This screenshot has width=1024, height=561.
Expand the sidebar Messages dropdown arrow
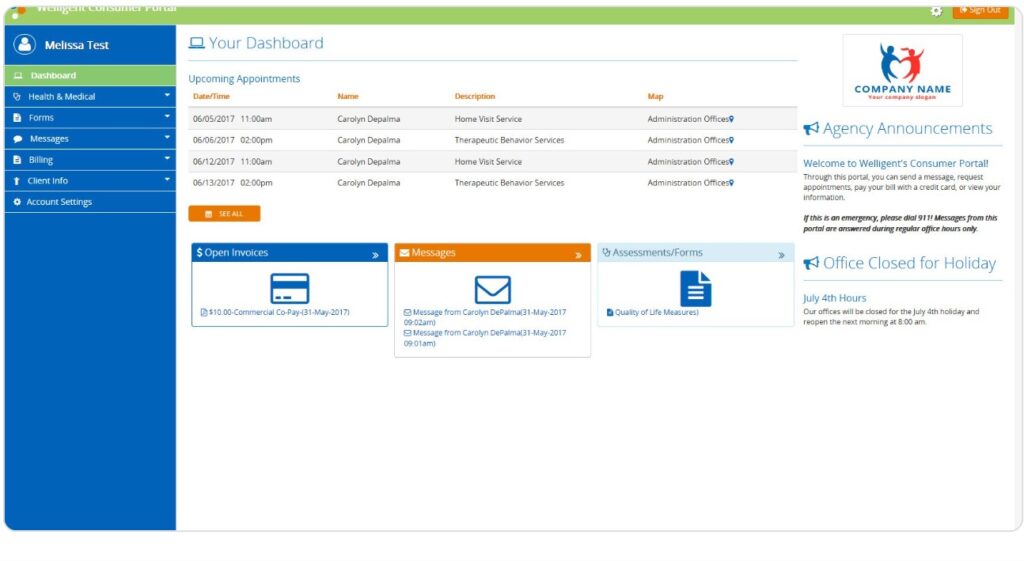167,137
